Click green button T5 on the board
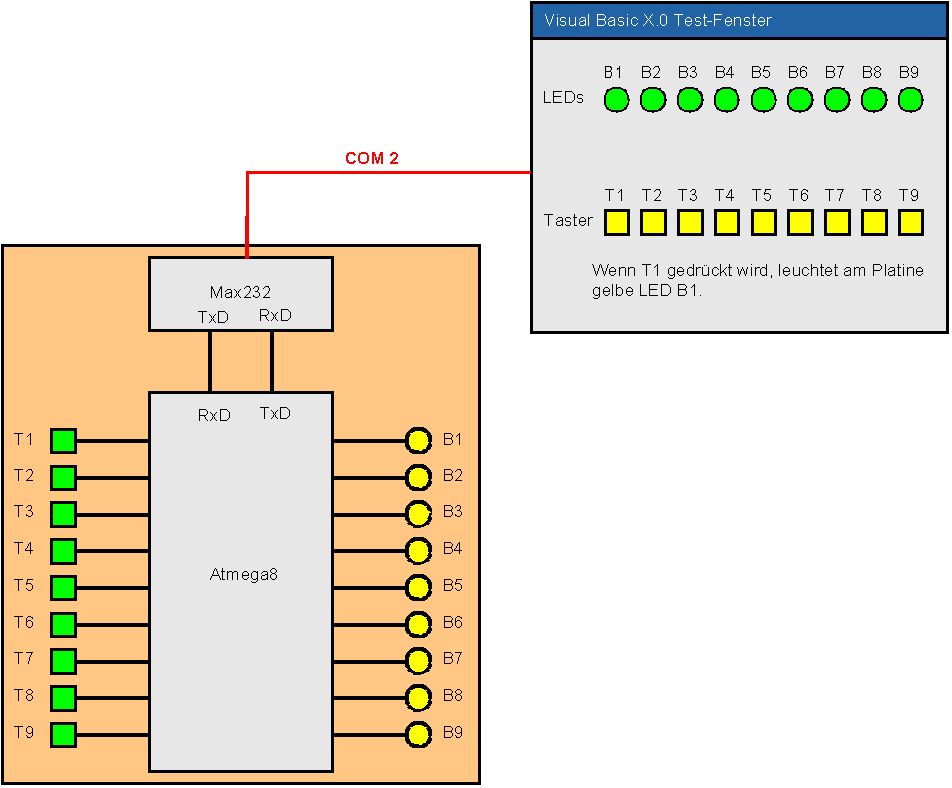Viewport: 952px width, 788px height. [63, 588]
